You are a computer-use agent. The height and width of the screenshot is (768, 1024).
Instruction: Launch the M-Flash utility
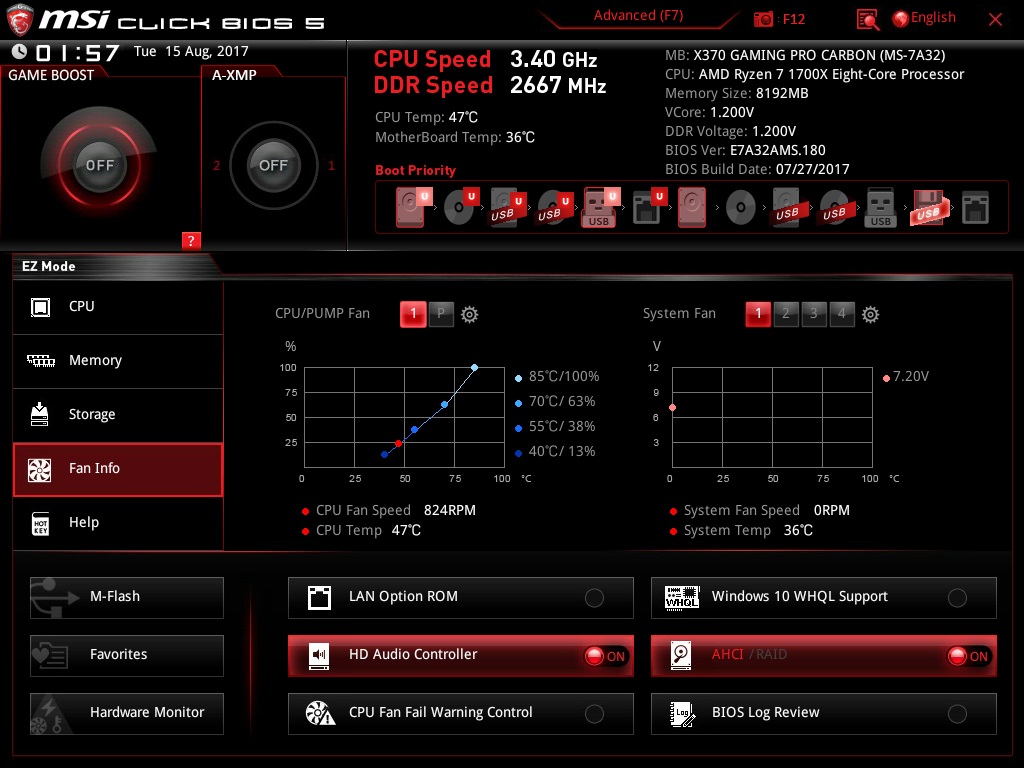click(126, 597)
